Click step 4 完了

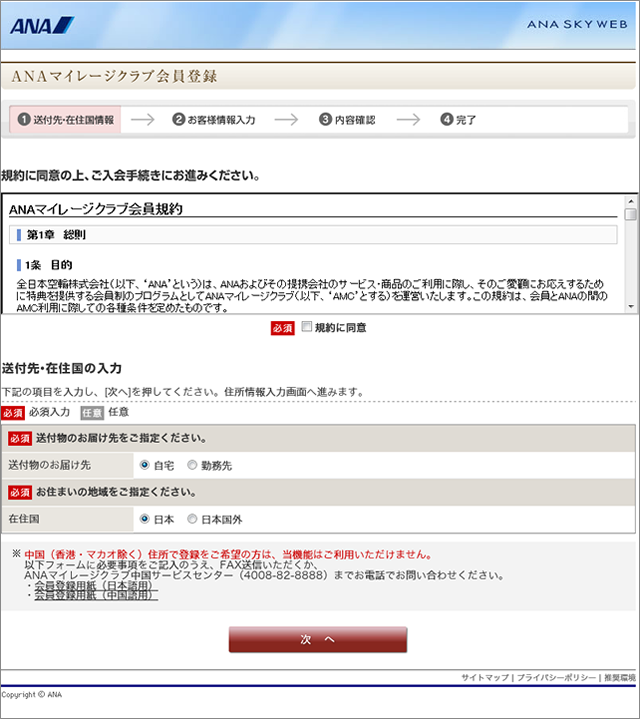pyautogui.click(x=458, y=120)
